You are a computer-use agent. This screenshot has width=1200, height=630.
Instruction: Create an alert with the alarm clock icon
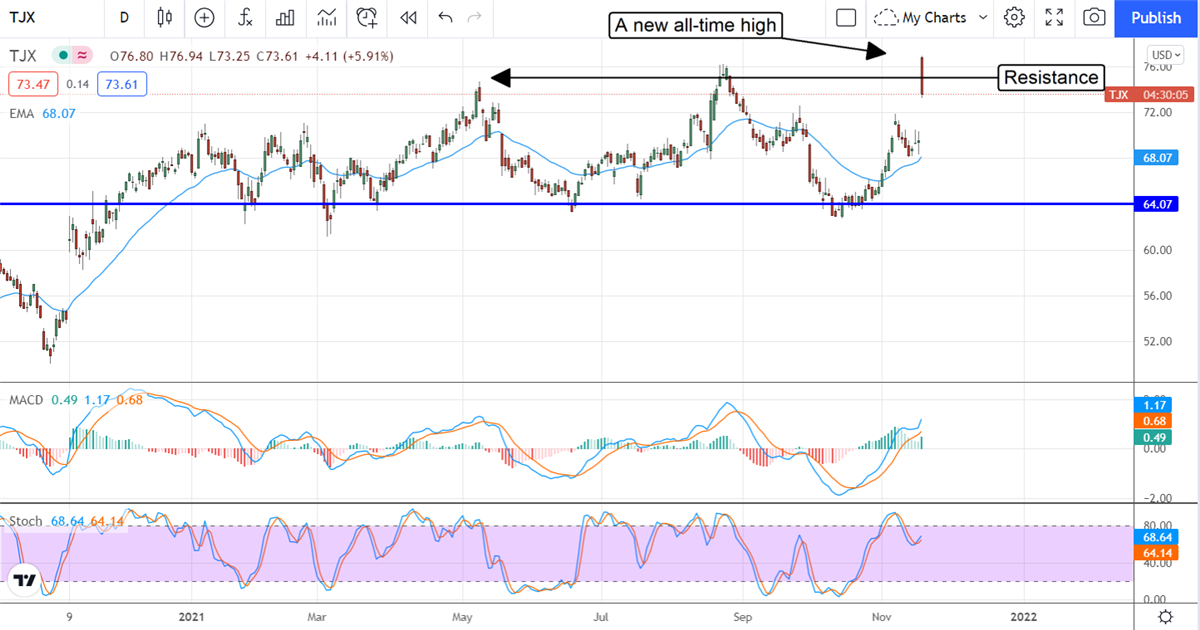pos(367,17)
